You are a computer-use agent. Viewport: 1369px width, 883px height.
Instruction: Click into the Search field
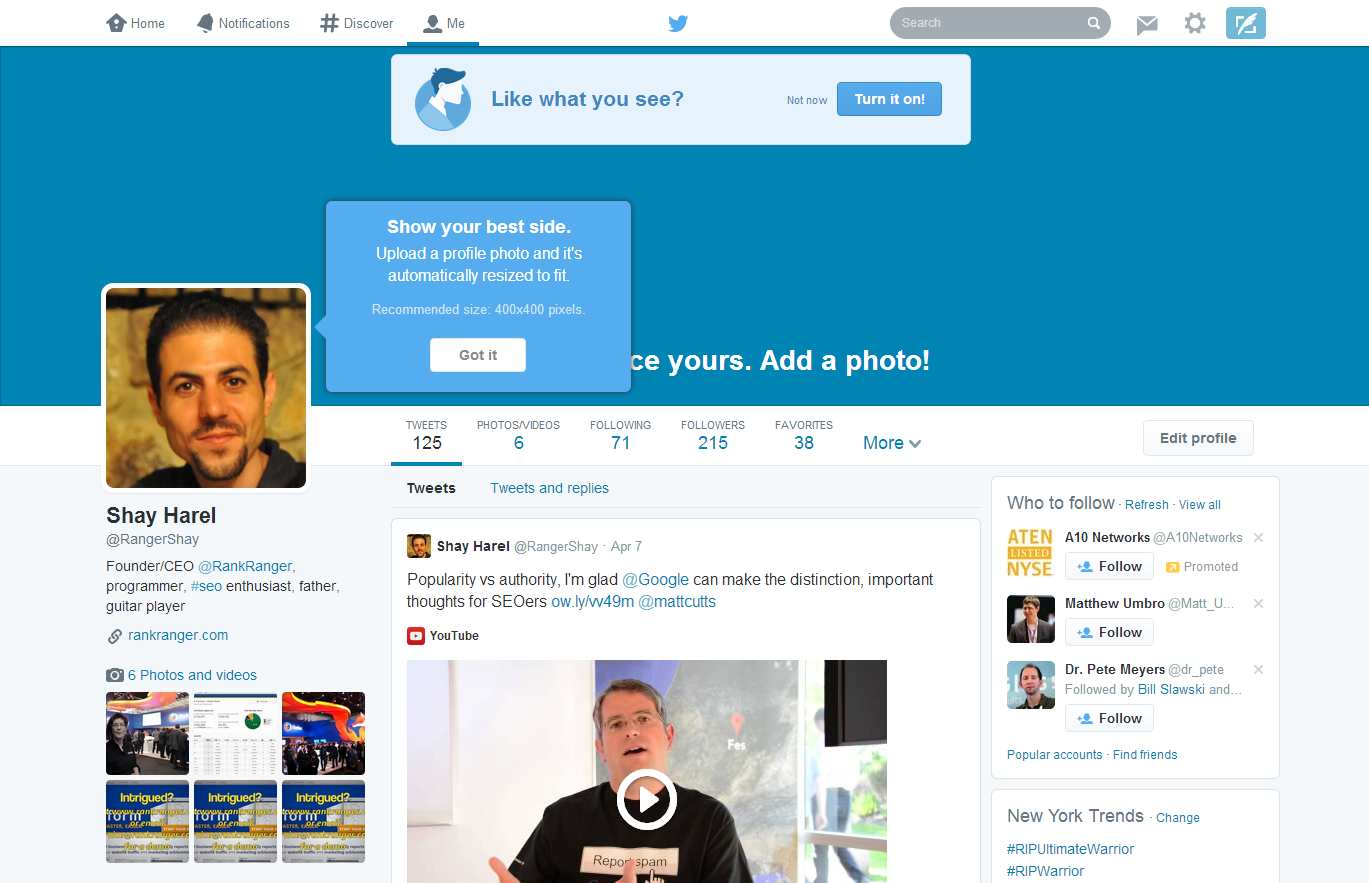pos(1000,23)
